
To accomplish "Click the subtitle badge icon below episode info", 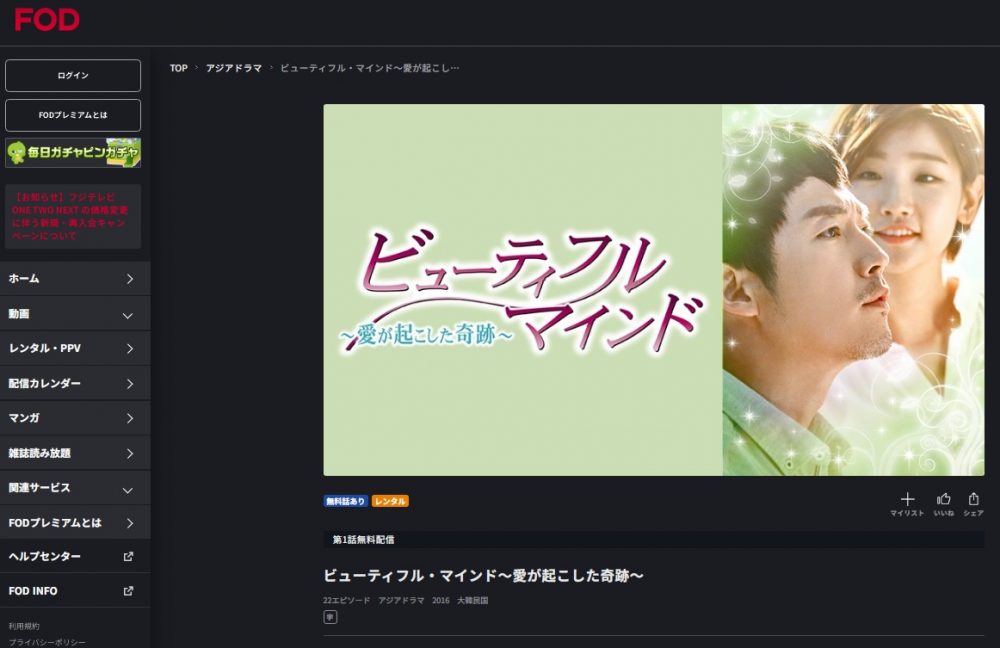I will pos(330,617).
